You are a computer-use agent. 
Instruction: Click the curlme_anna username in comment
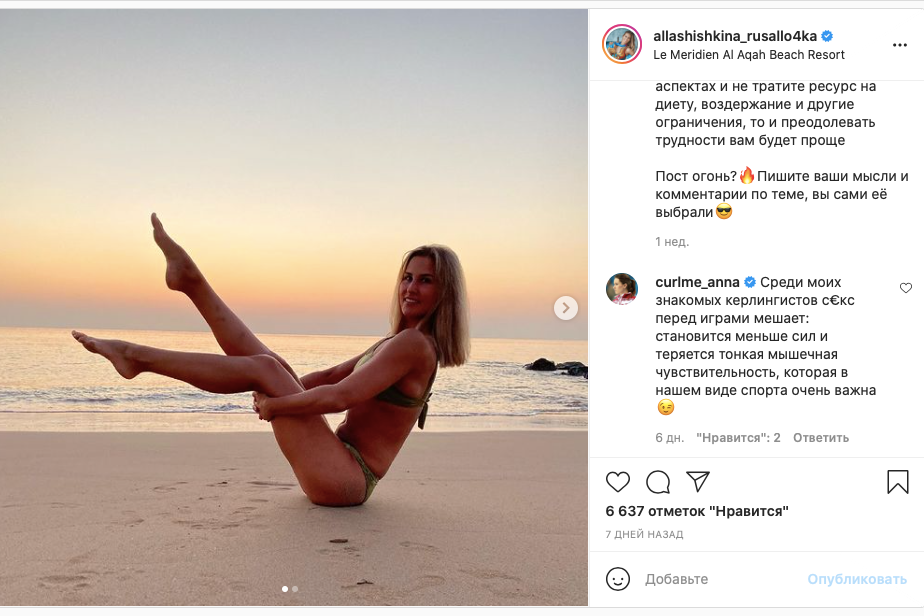697,282
